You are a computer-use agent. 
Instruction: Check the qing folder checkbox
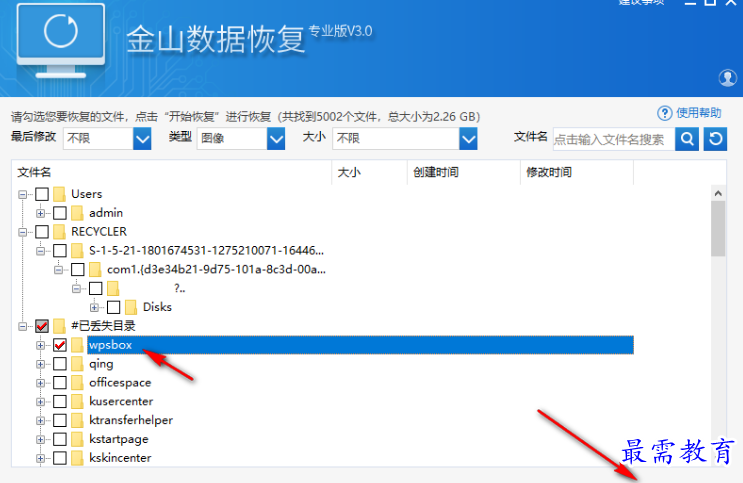click(x=60, y=364)
